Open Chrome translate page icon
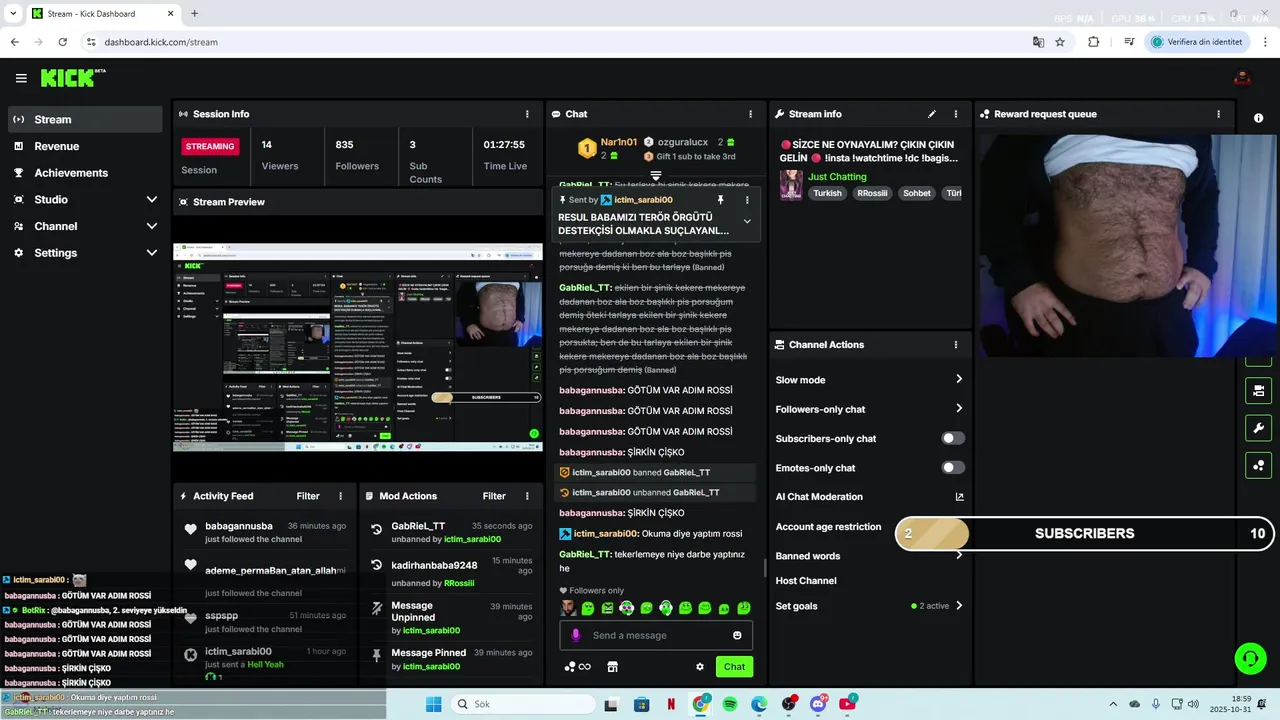 [x=1038, y=42]
